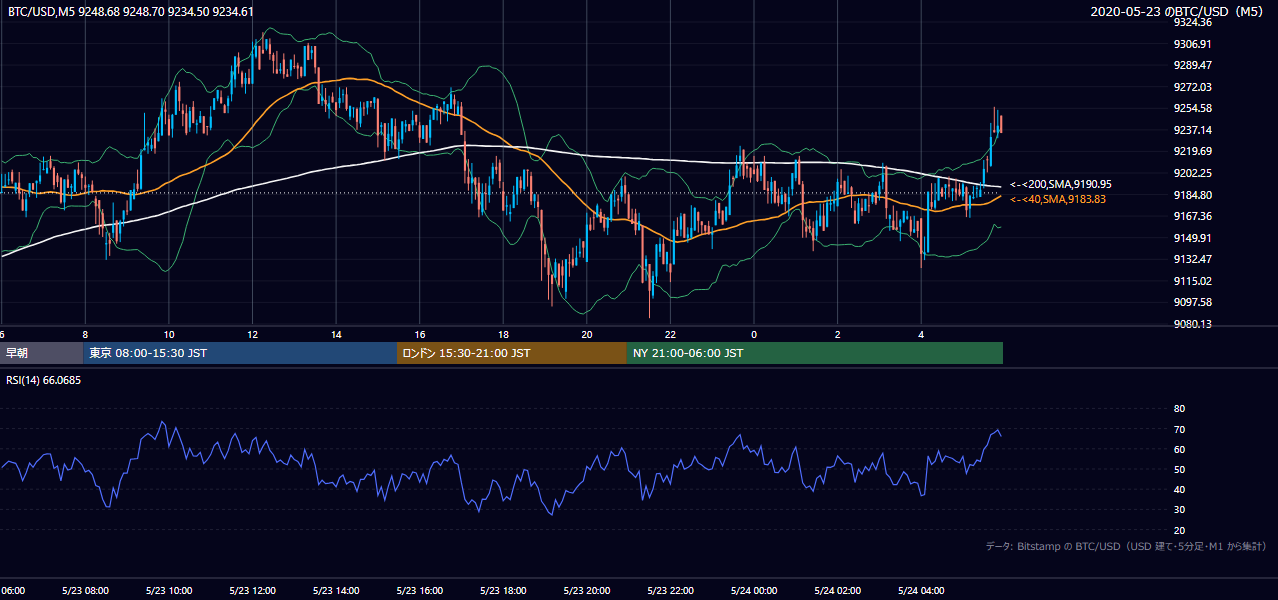Click the '5/23 18:00' bottom axis label
This screenshot has width=1278, height=600.
(x=503, y=590)
